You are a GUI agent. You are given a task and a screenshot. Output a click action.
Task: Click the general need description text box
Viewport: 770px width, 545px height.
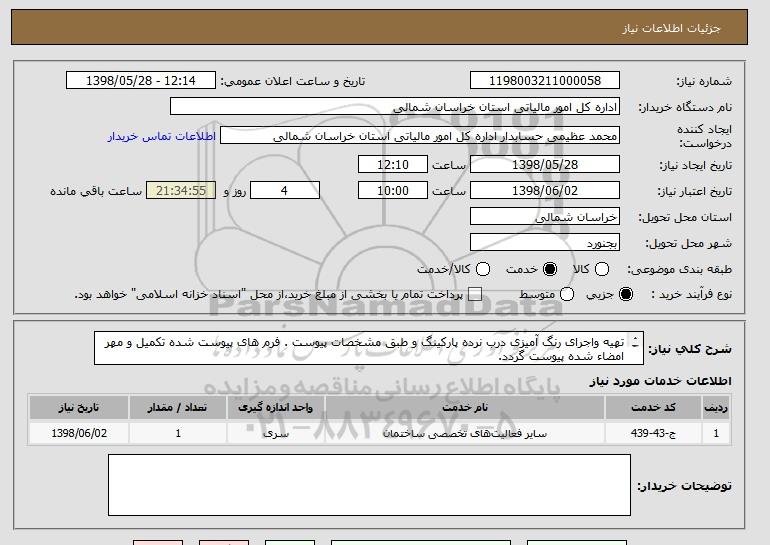coord(369,349)
